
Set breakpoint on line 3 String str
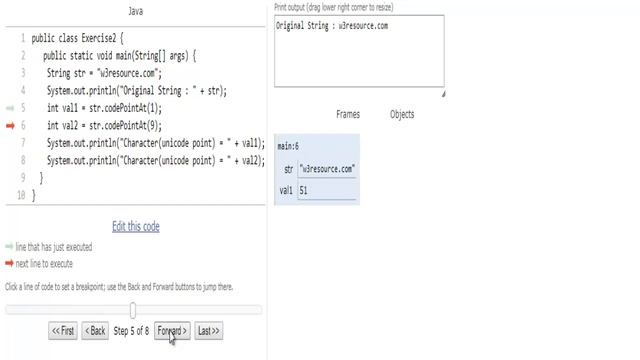point(104,73)
